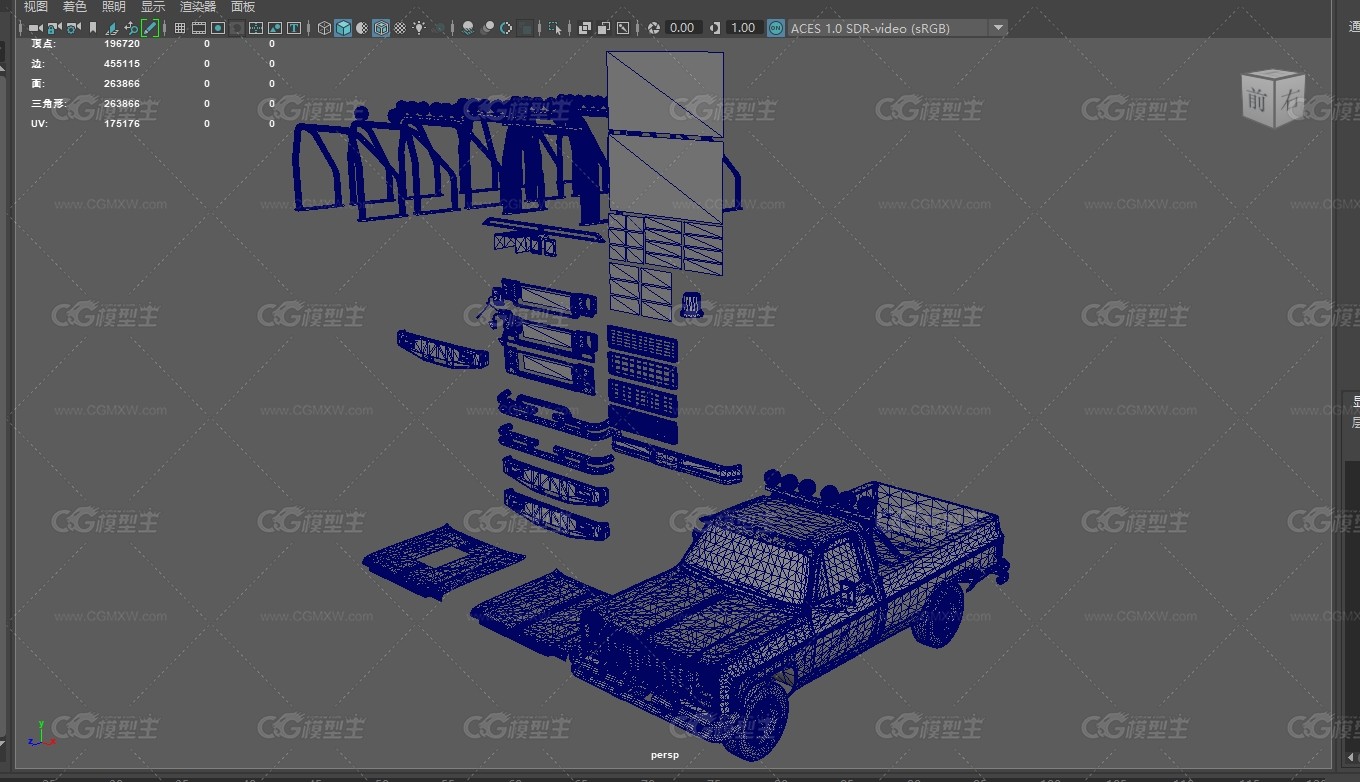Click the 顶点 count 196720
Viewport: 1360px width, 782px height.
point(122,44)
